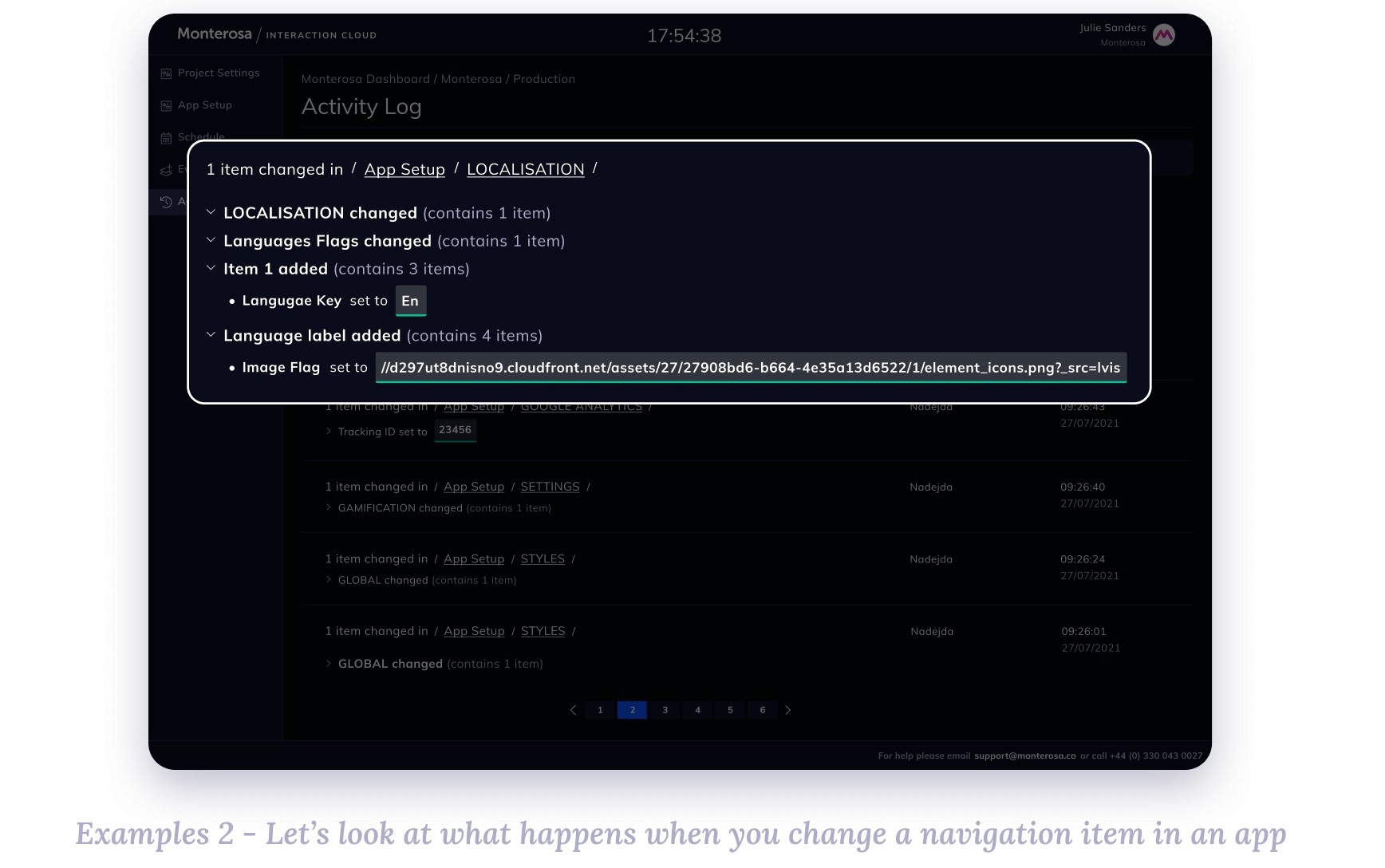Click the cloudfront Image Flag URL value
1385x868 pixels.
coord(751,368)
